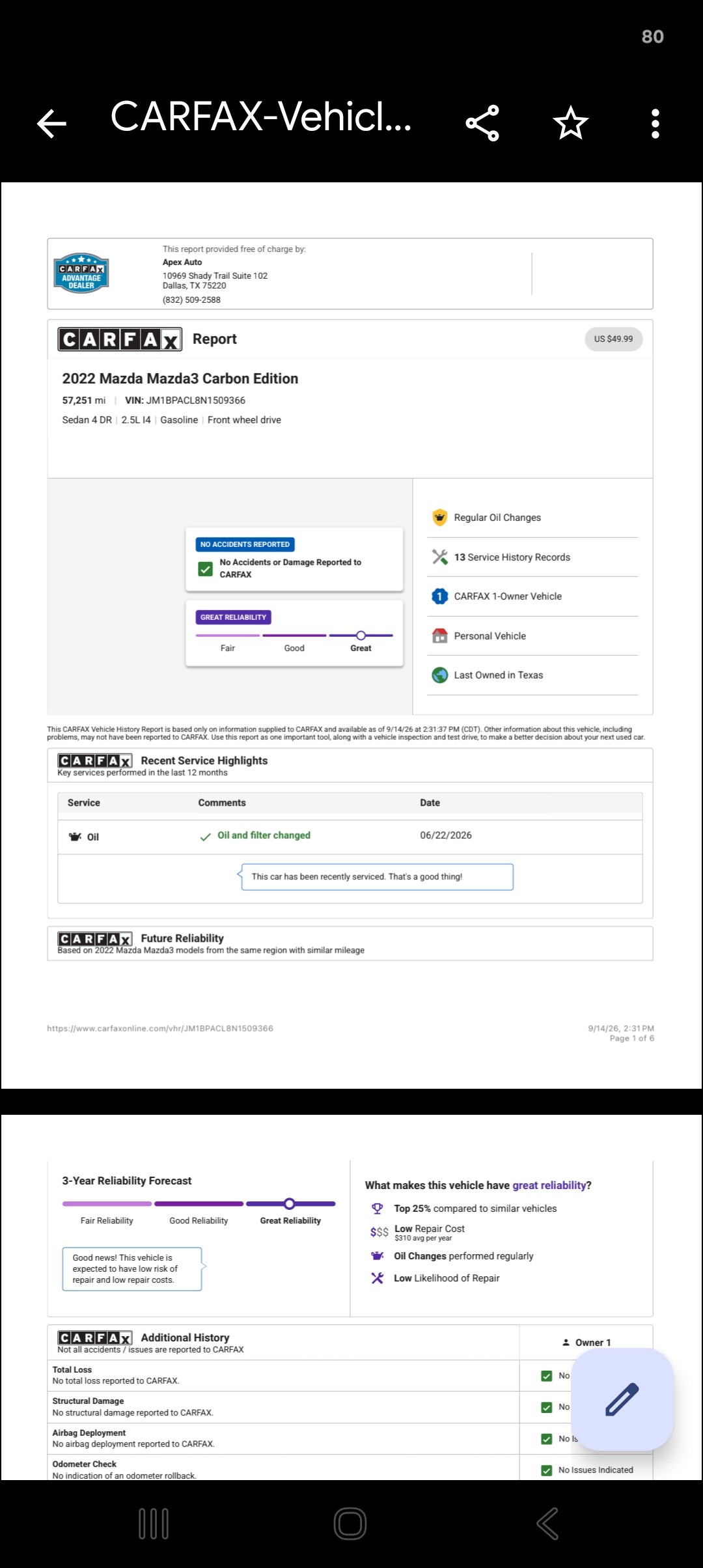Image resolution: width=703 pixels, height=1568 pixels.
Task: Tap the Great marker on reliability gauge
Action: coord(361,636)
